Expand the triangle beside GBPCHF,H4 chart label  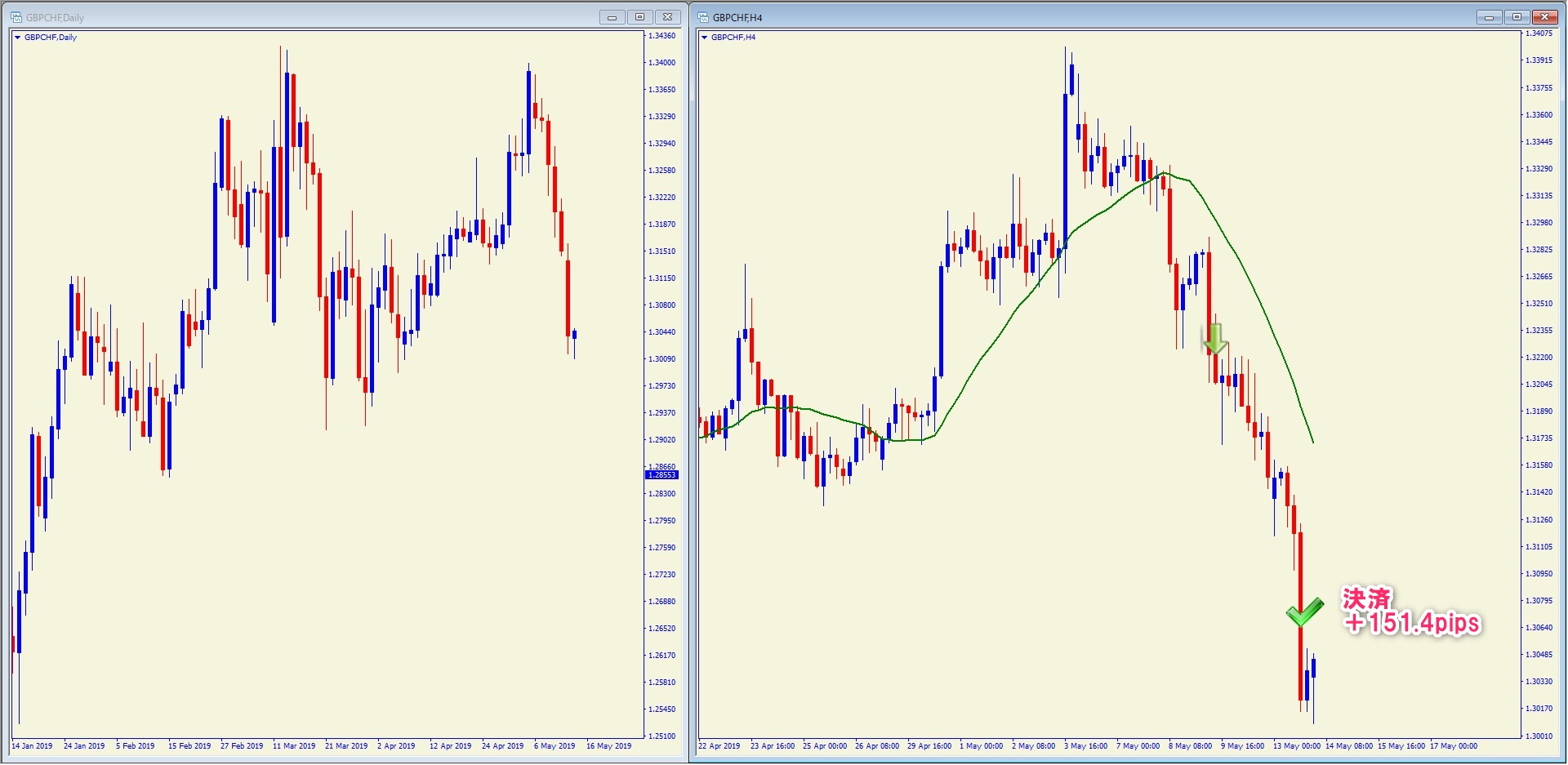click(x=704, y=38)
